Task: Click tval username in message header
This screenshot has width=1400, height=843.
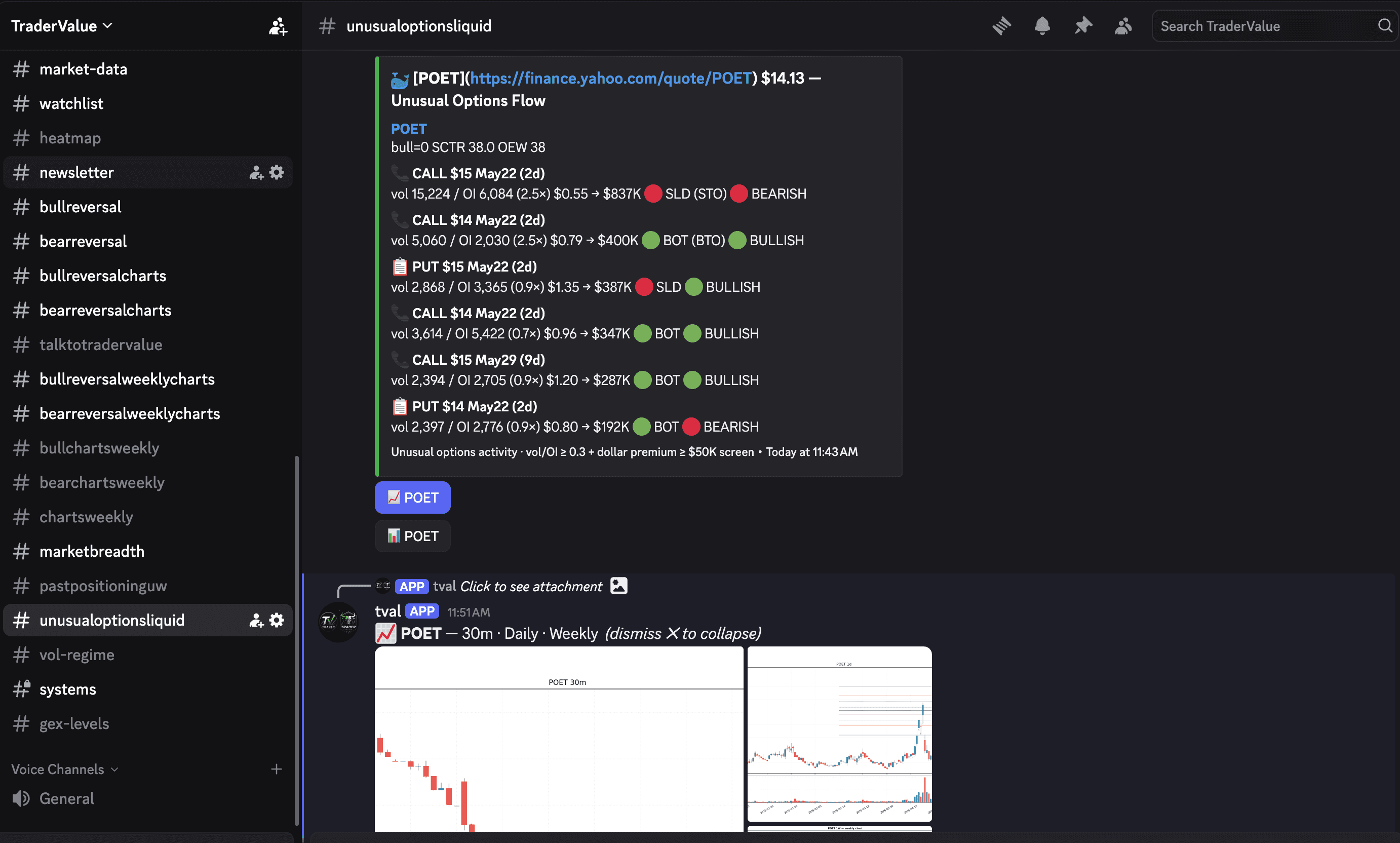Action: click(x=388, y=611)
